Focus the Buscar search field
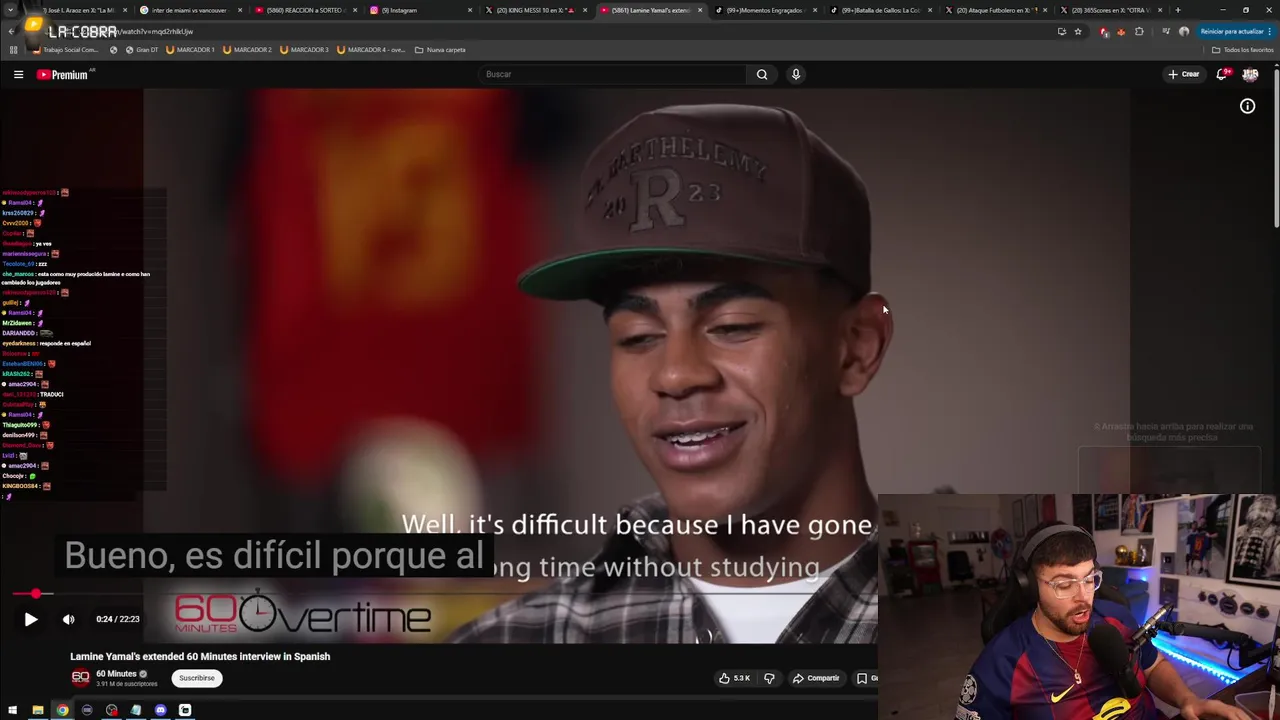 tap(612, 74)
